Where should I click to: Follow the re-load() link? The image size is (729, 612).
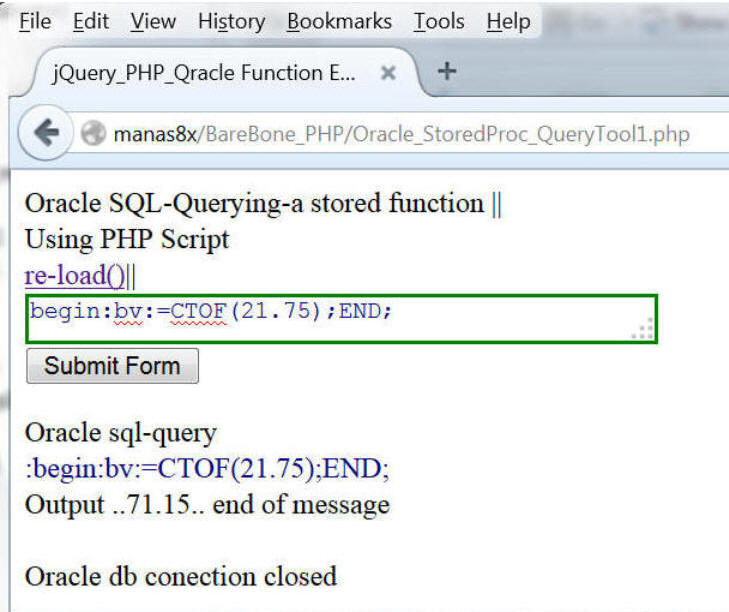[x=74, y=275]
